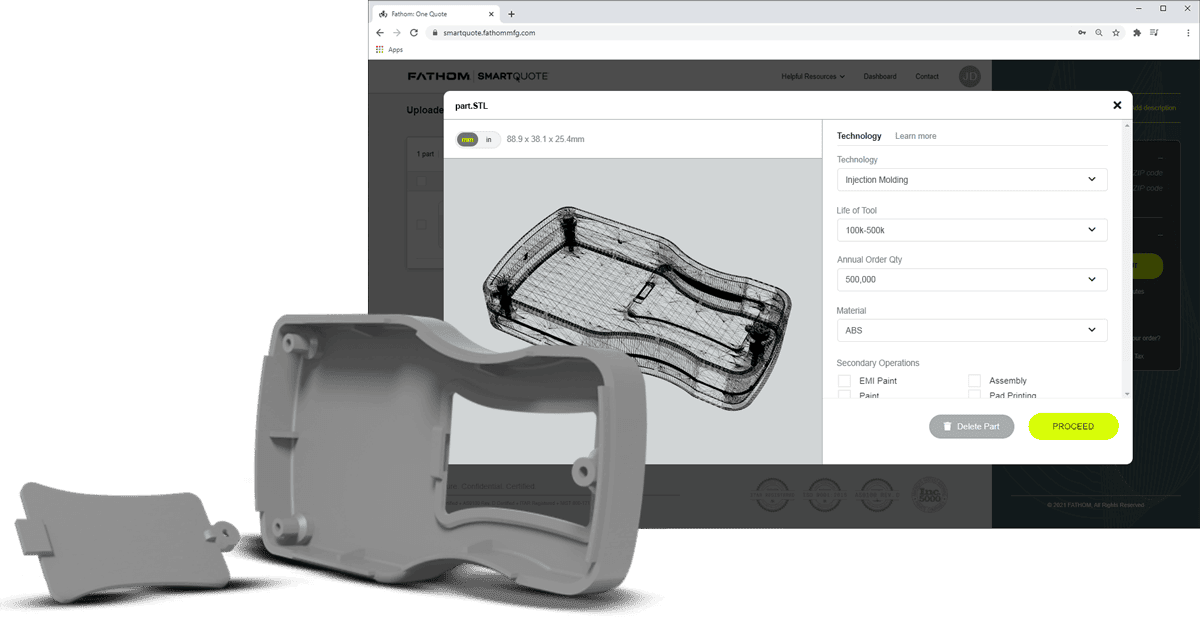Open a new browser tab
This screenshot has height=621, width=1200.
tap(512, 14)
